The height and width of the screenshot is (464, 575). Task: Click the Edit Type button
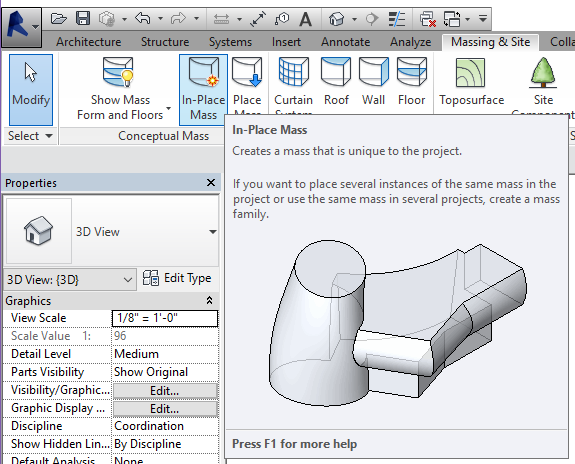[x=177, y=278]
